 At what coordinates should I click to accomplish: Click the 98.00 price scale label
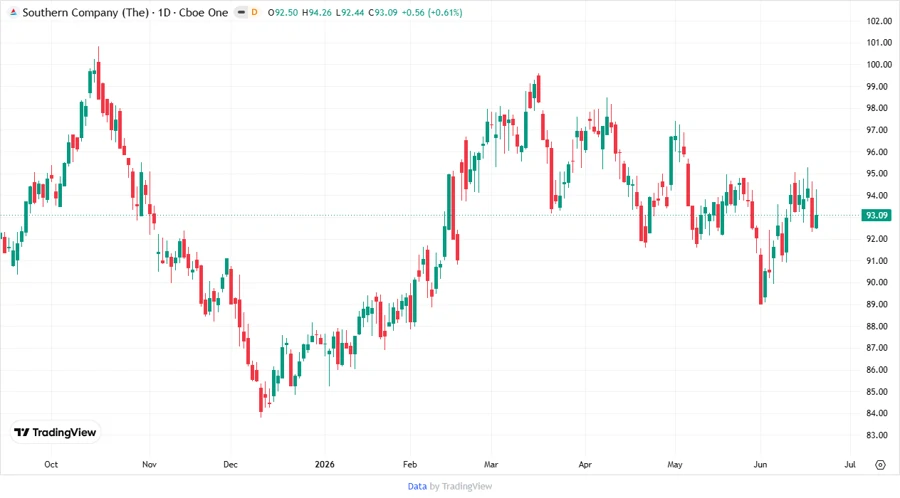[879, 108]
